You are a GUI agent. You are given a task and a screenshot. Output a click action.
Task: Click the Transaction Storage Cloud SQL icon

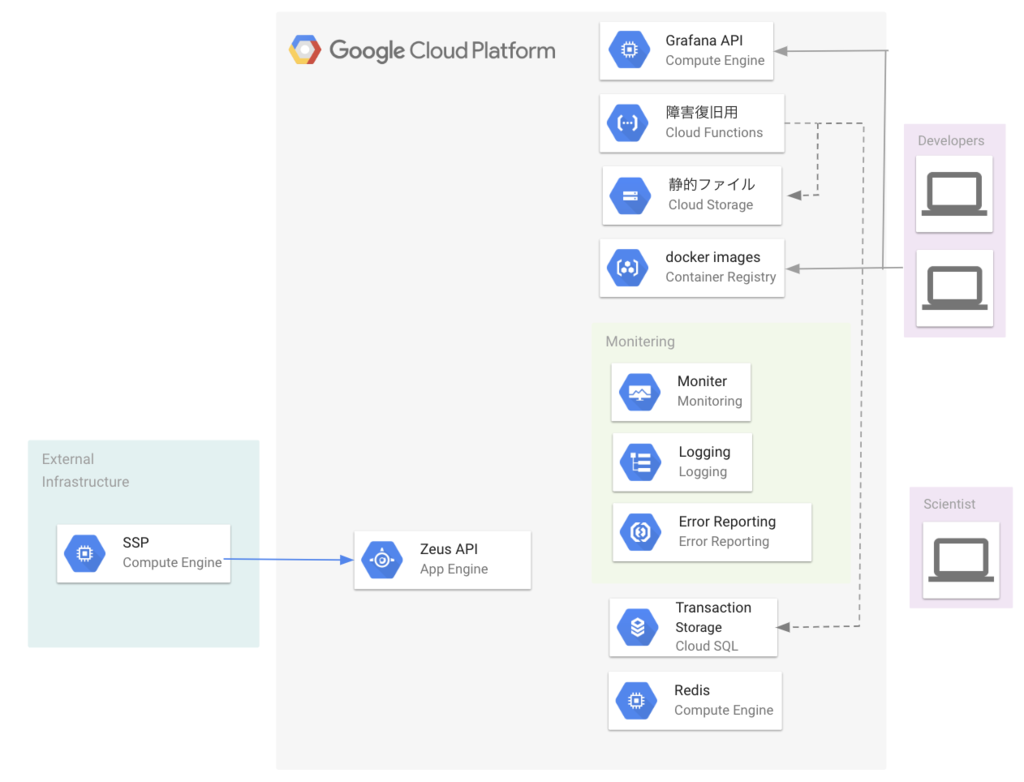pos(637,627)
